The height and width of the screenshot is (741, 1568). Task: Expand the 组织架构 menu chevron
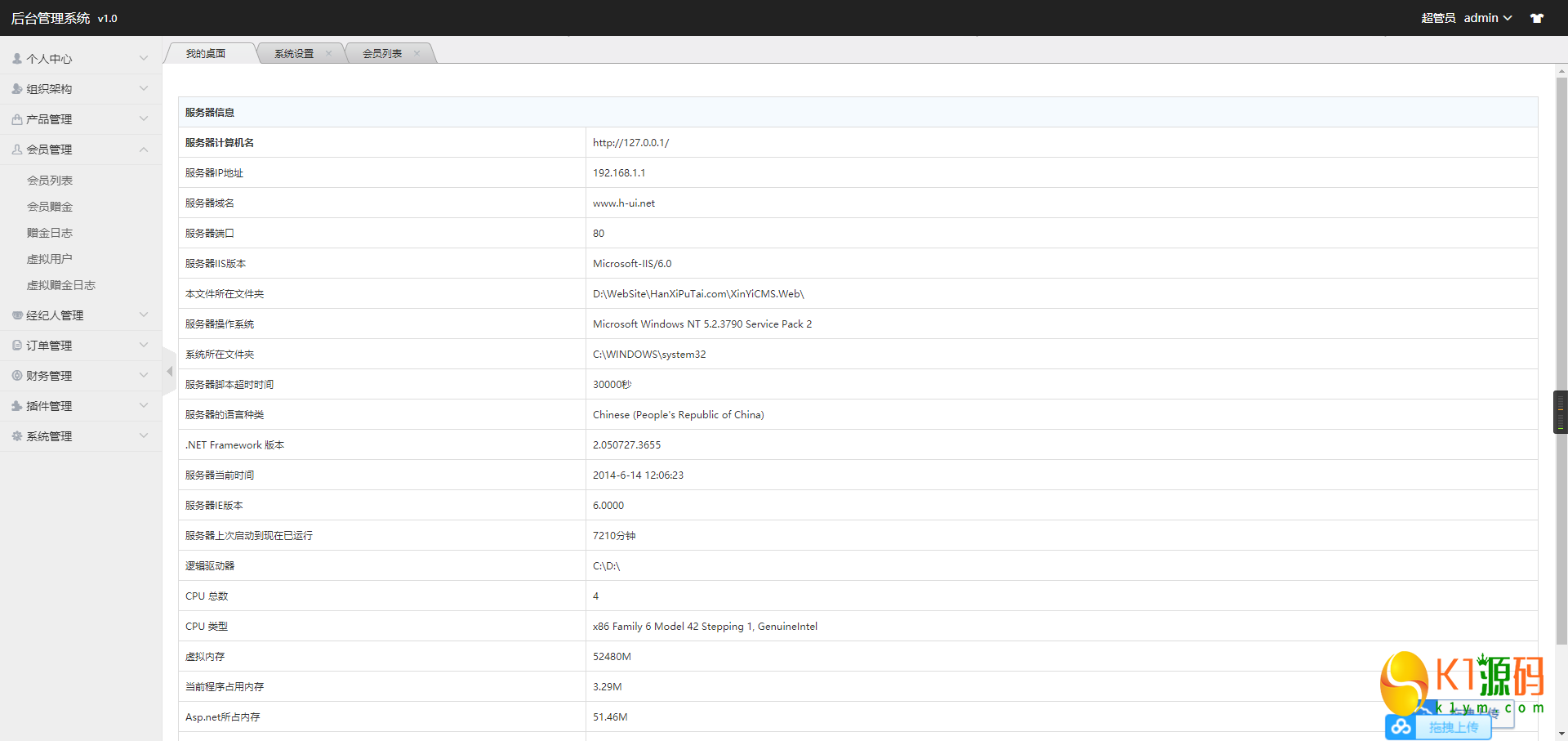pos(144,89)
